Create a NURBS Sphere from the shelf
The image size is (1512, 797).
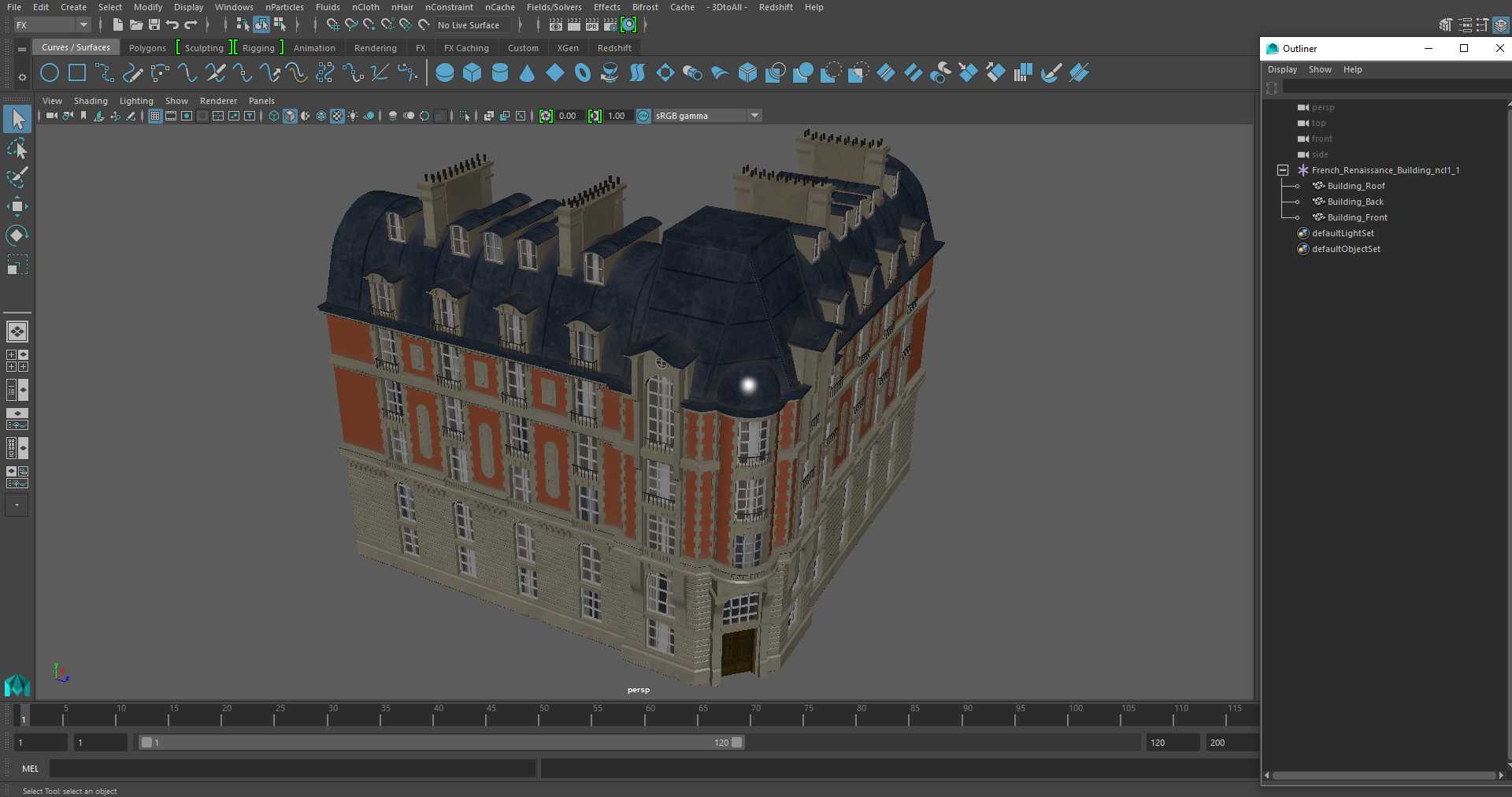point(445,73)
